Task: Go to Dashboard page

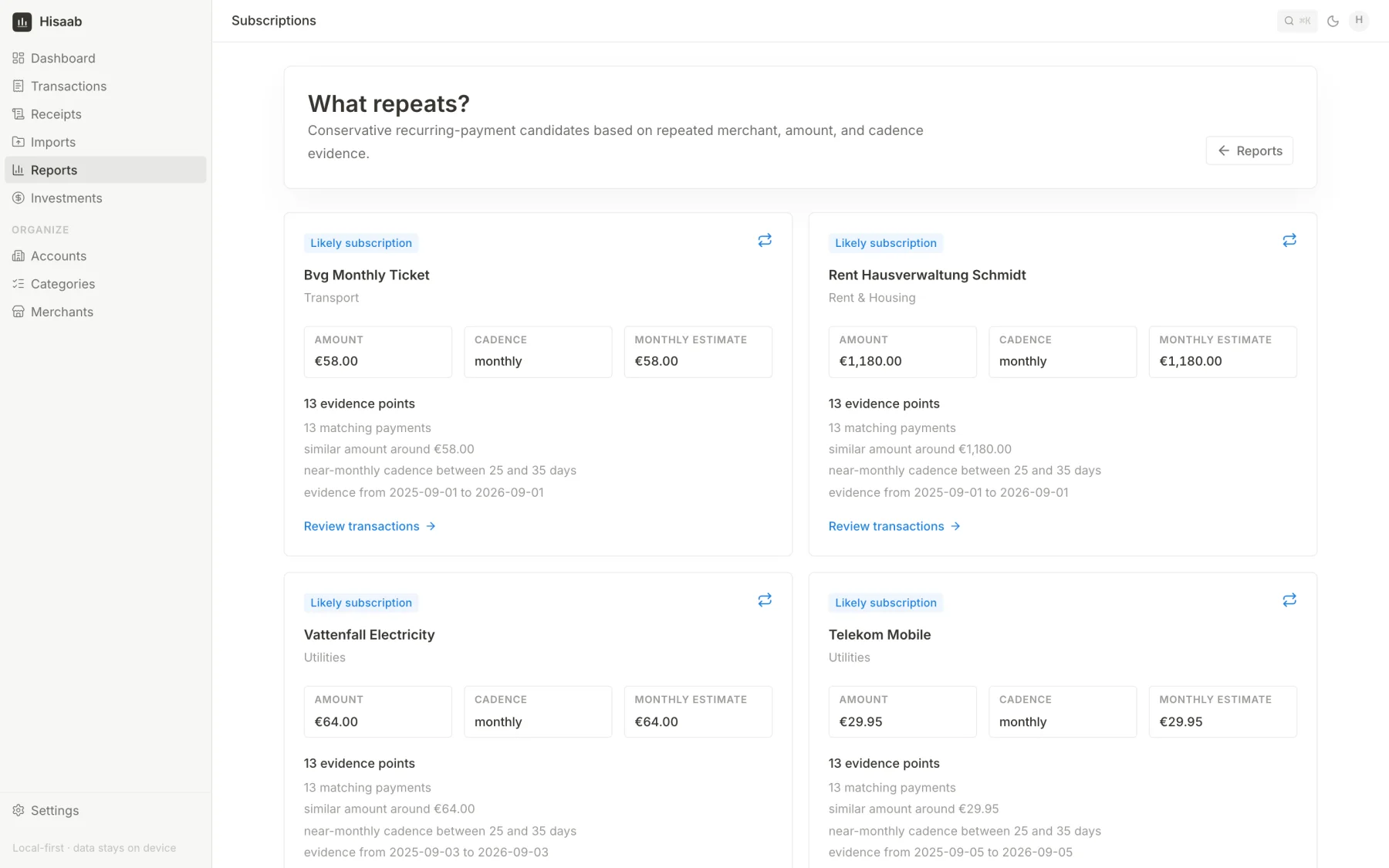Action: [x=106, y=58]
